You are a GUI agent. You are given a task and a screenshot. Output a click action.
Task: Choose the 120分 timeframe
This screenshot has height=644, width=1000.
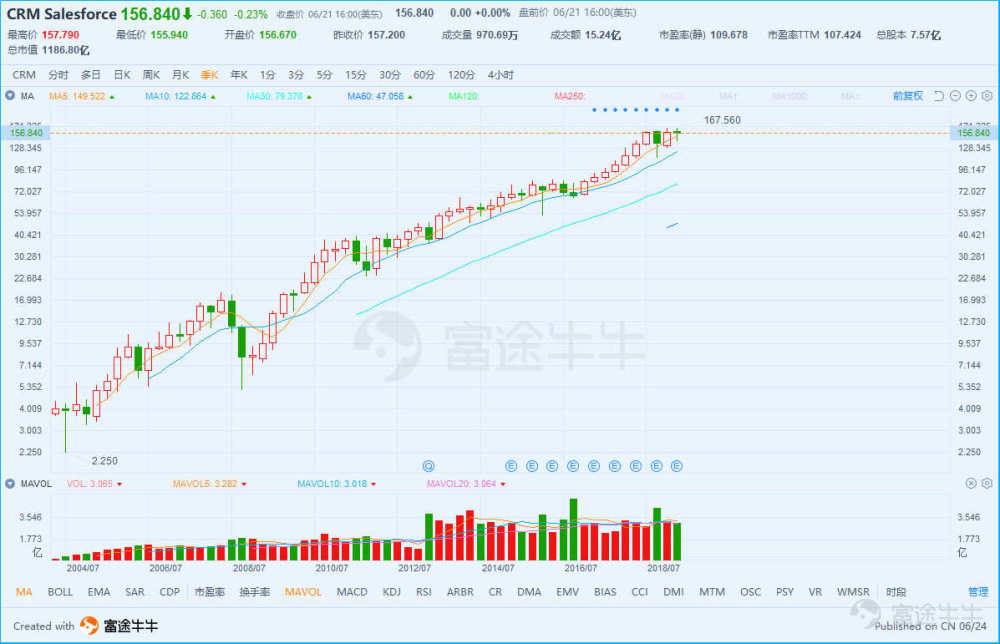click(461, 75)
